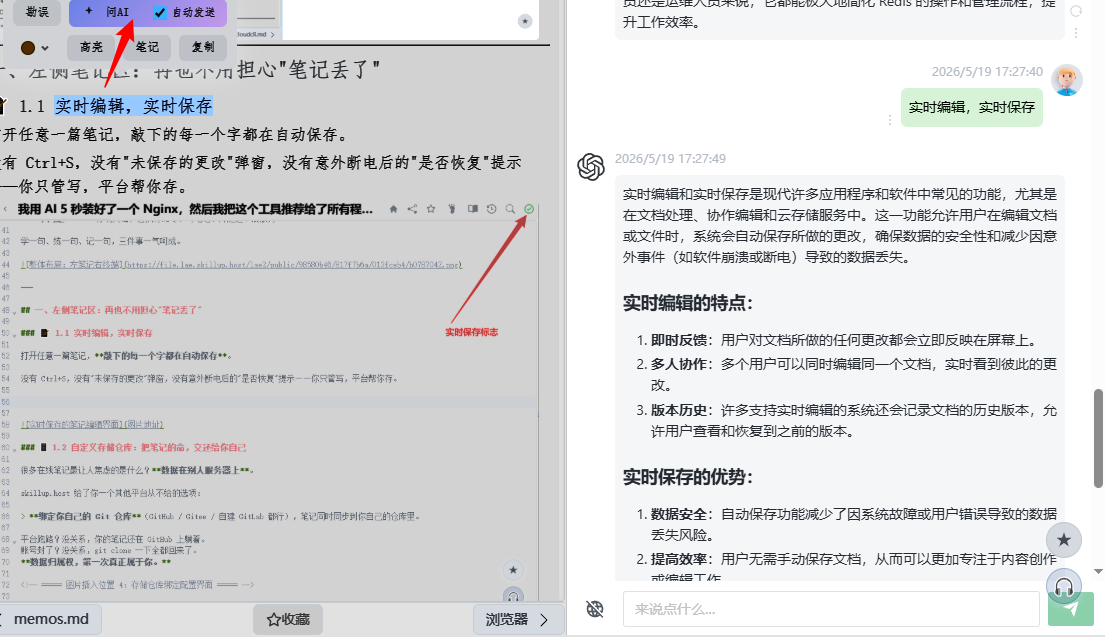Click the footprint icon in note toolbar
The image size is (1105, 637).
pyautogui.click(x=452, y=209)
